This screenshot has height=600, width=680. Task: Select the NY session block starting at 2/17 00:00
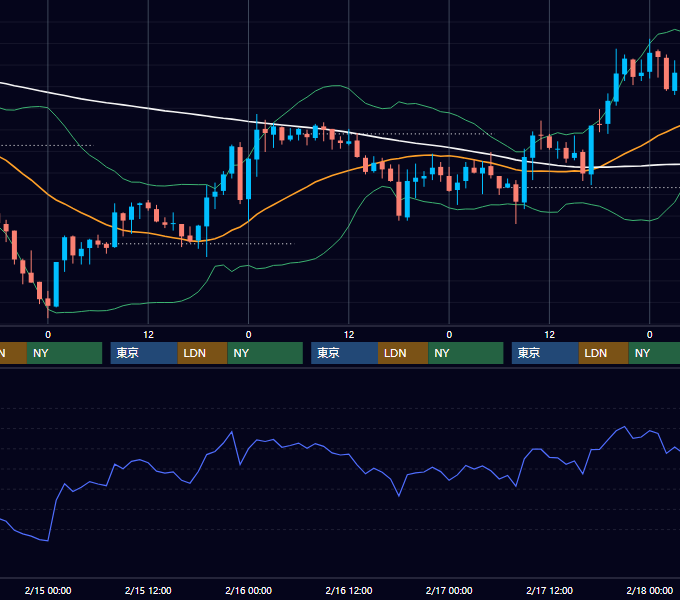pyautogui.click(x=466, y=353)
